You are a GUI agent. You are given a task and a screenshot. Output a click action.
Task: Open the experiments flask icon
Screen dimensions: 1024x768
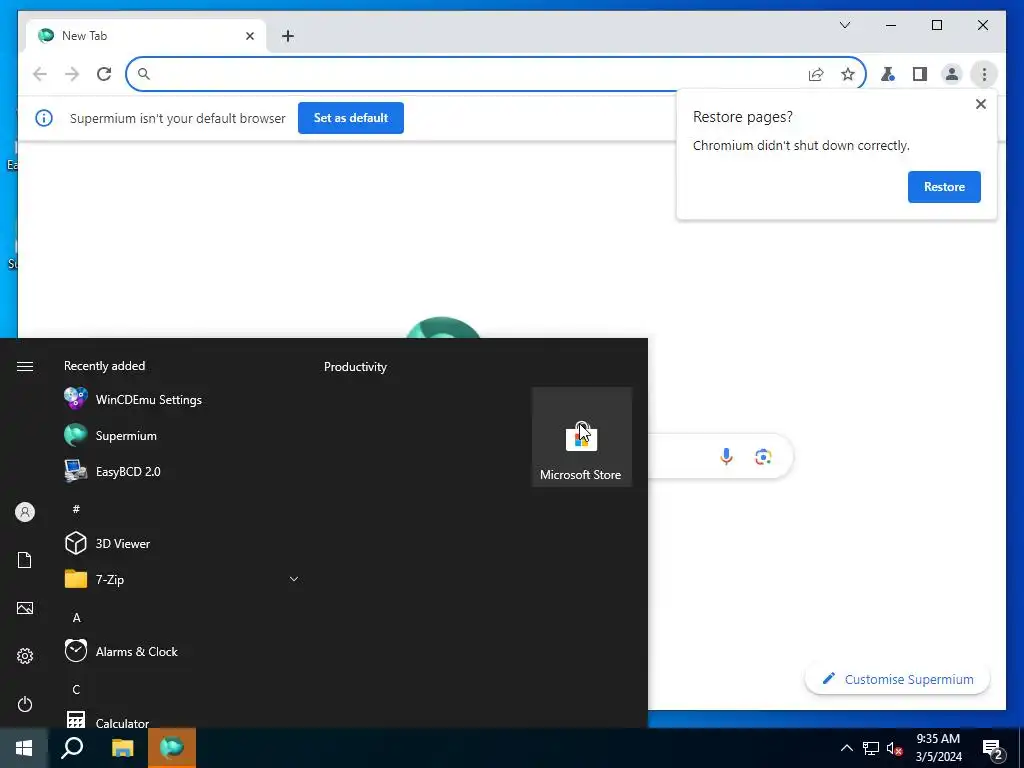[888, 74]
